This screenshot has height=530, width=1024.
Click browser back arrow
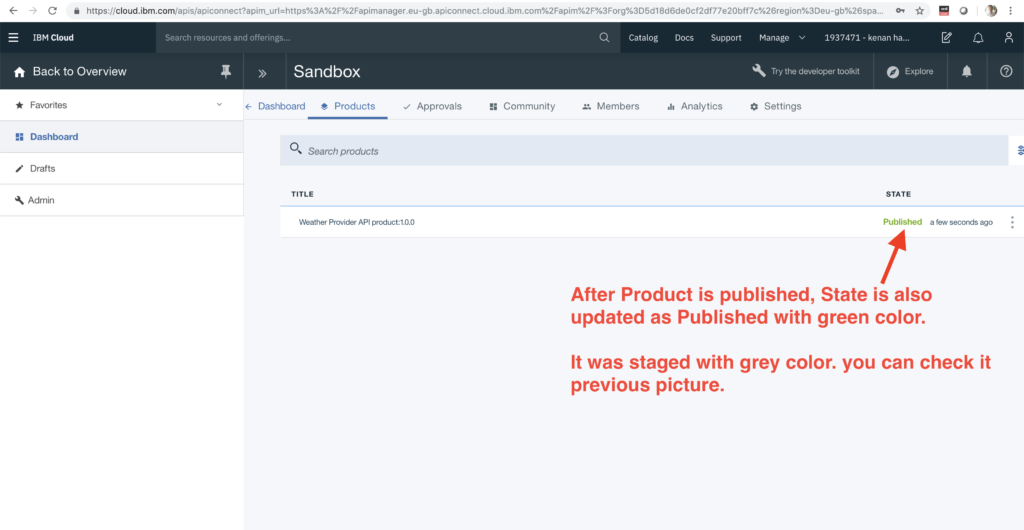(13, 10)
